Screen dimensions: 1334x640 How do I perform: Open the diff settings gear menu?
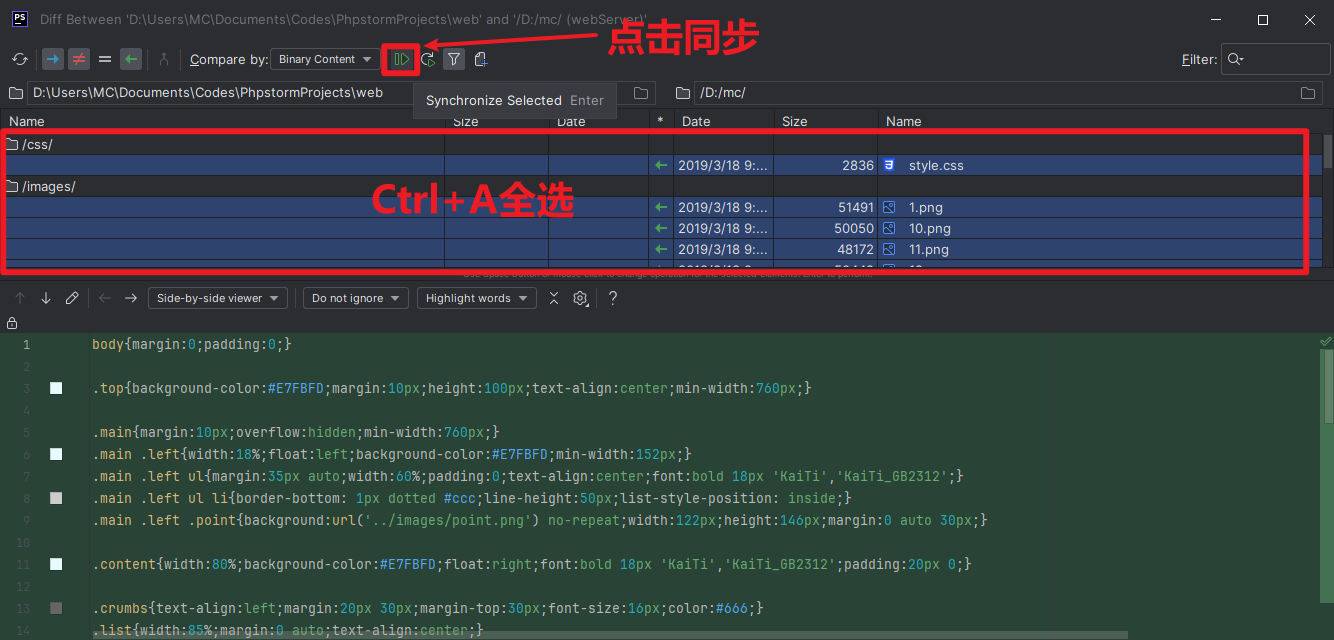tap(581, 298)
